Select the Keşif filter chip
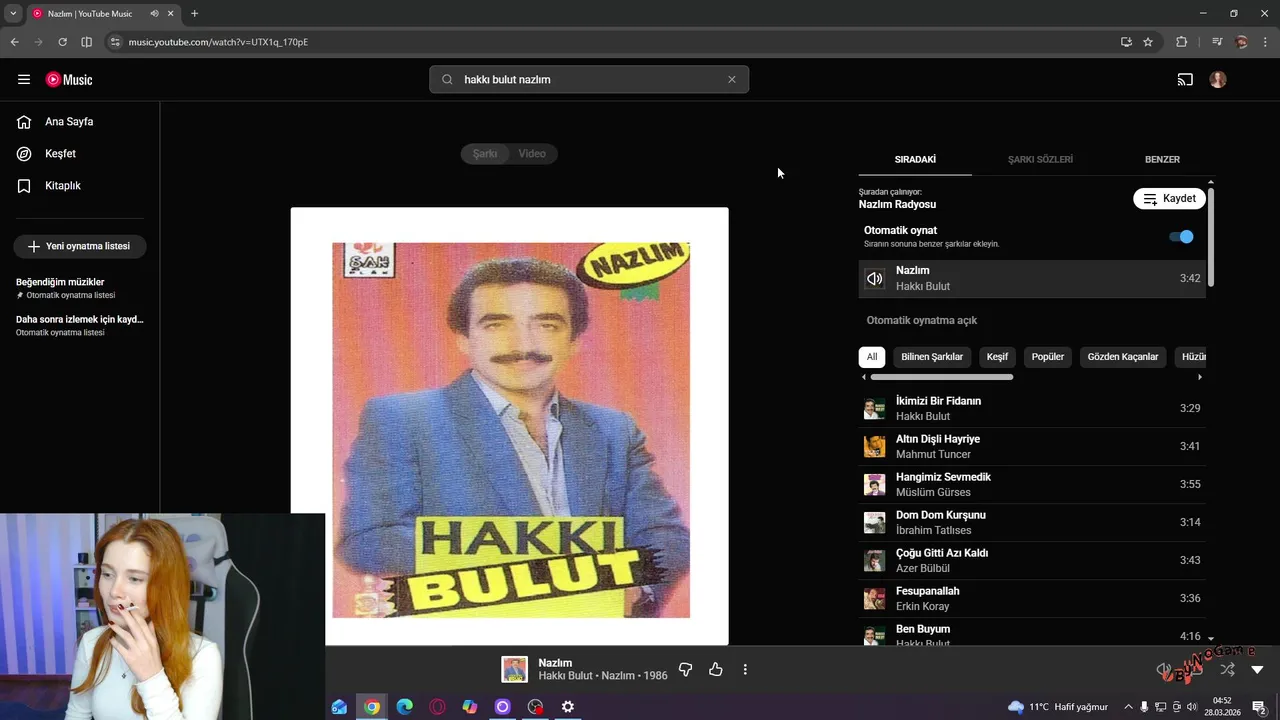The width and height of the screenshot is (1280, 720). [997, 357]
